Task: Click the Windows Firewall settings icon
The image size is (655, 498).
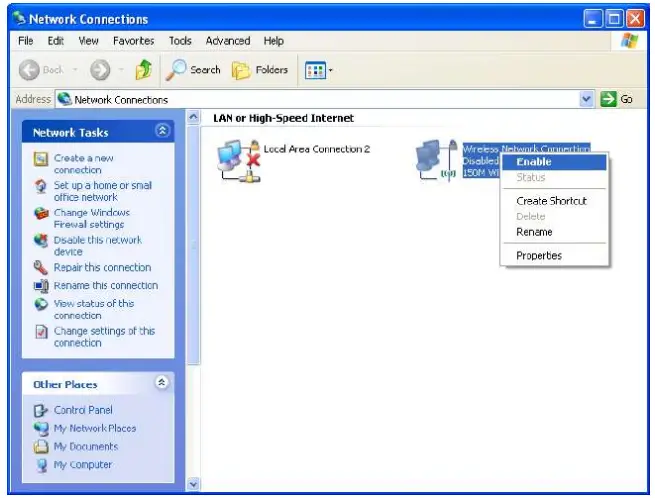Action: 41,213
